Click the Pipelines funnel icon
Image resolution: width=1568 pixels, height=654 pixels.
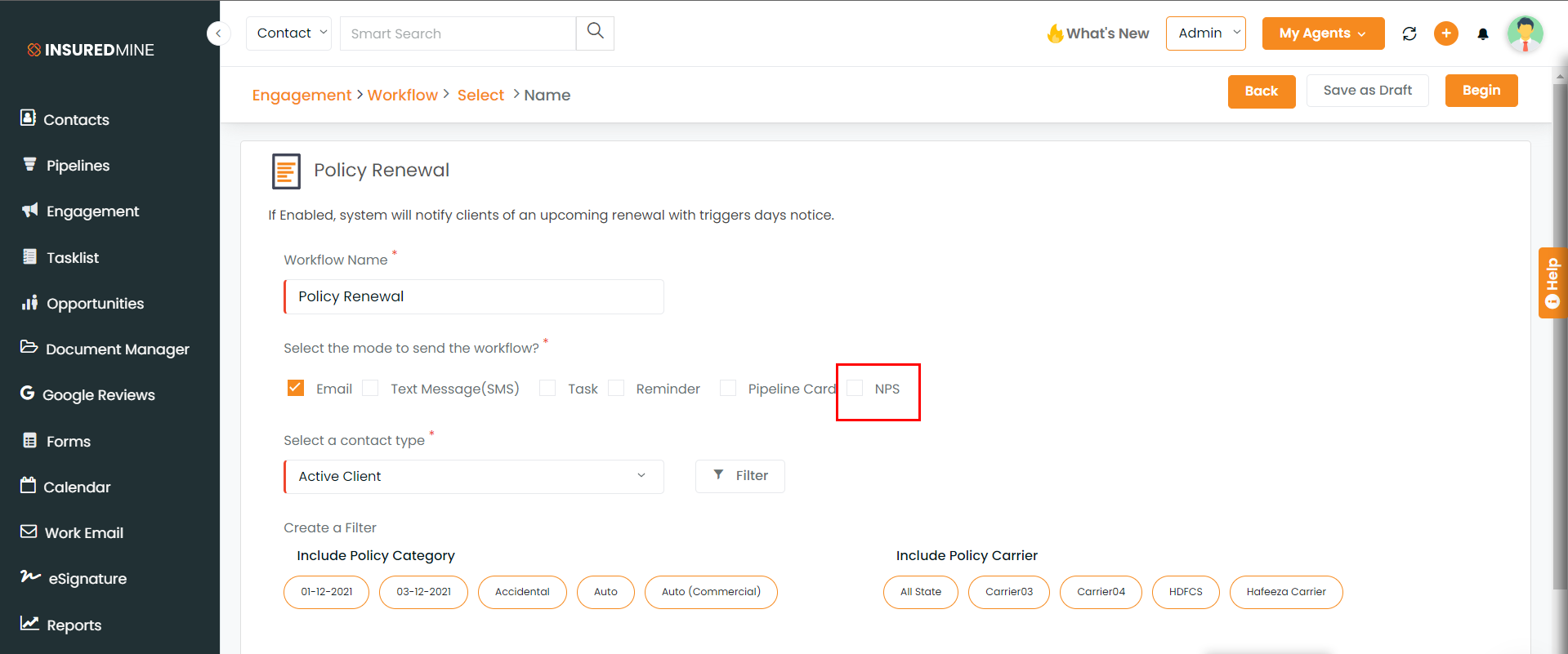[x=29, y=164]
